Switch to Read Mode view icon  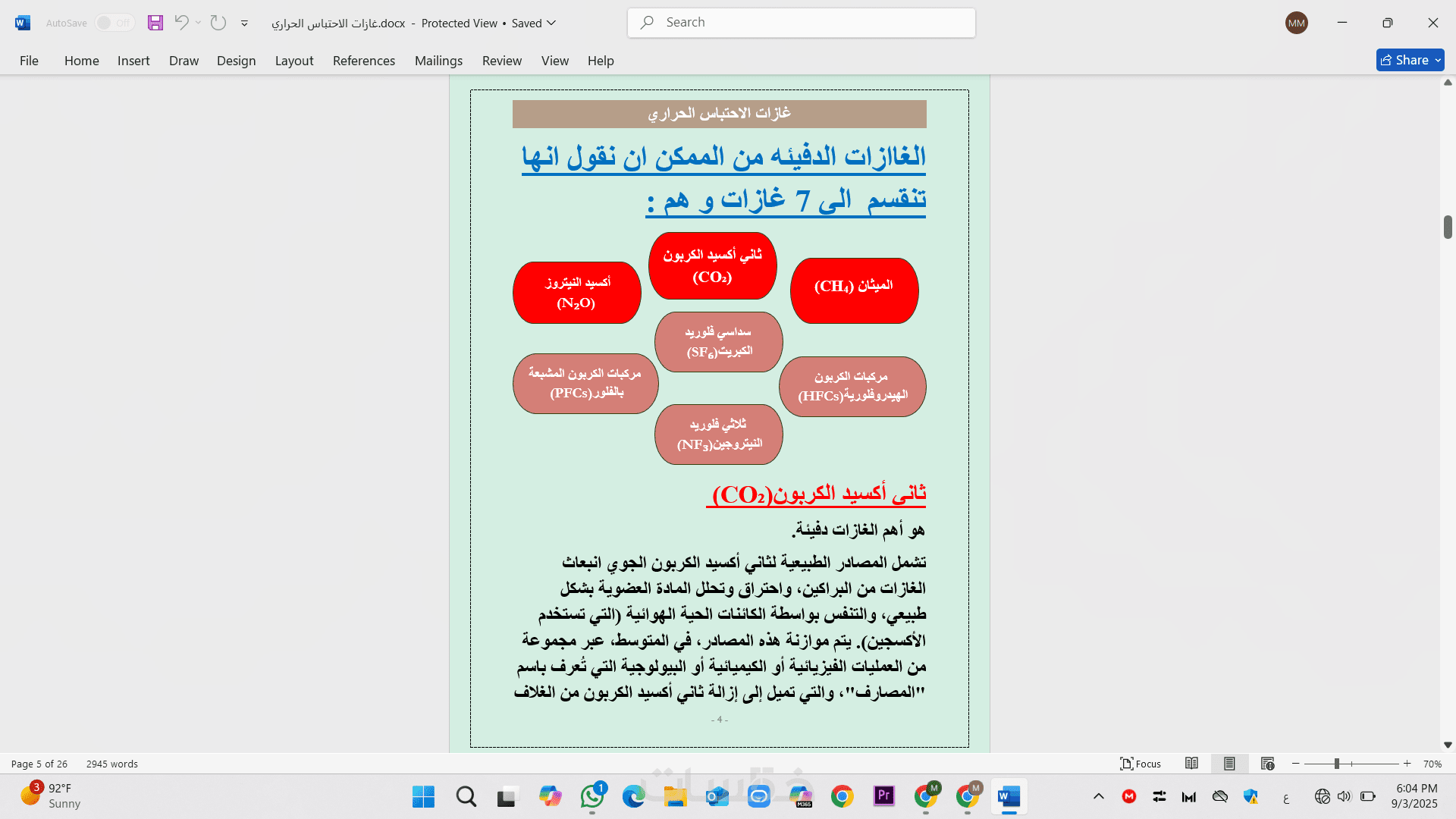tap(1191, 764)
